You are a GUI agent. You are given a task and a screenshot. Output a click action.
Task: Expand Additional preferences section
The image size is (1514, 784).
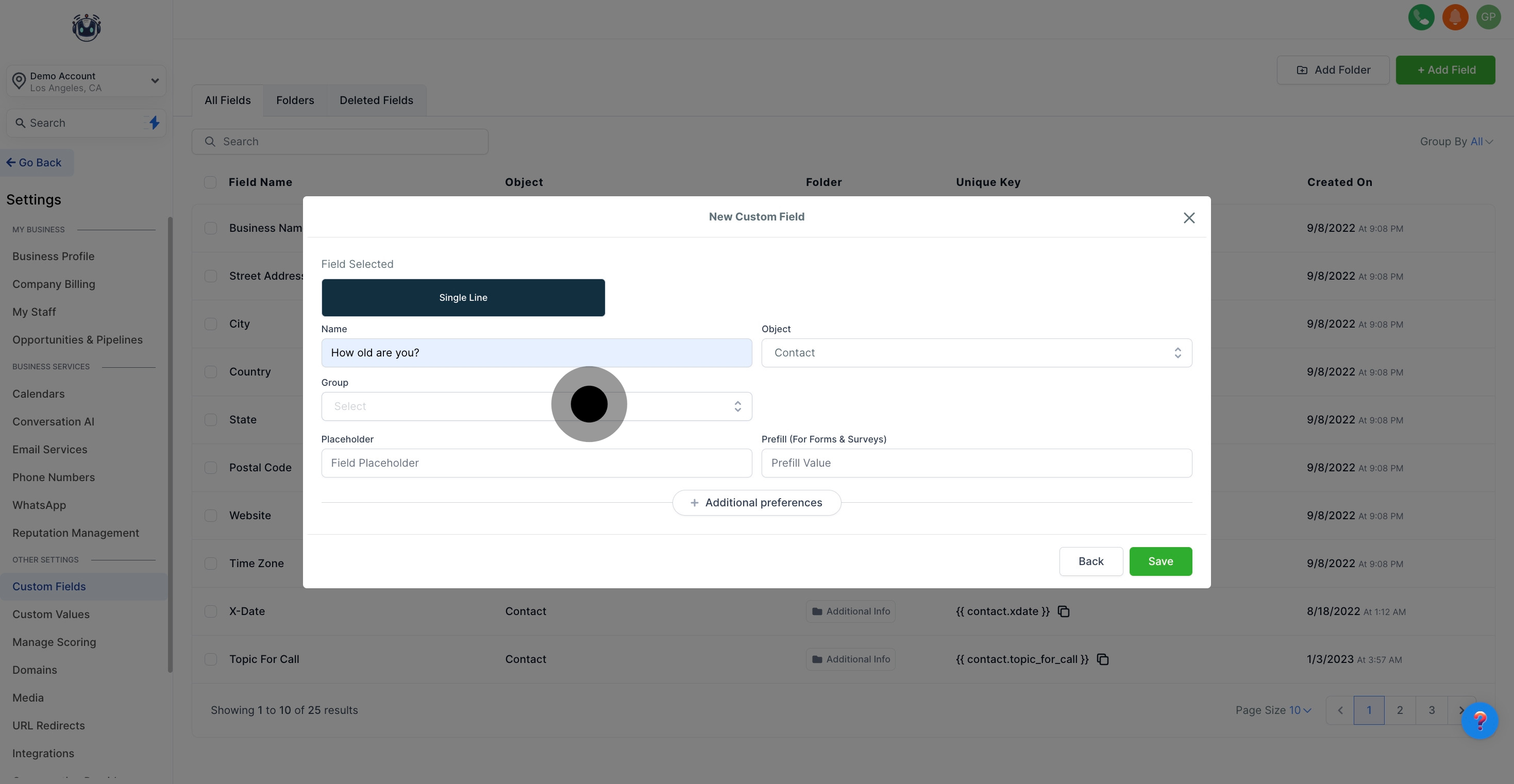[756, 502]
